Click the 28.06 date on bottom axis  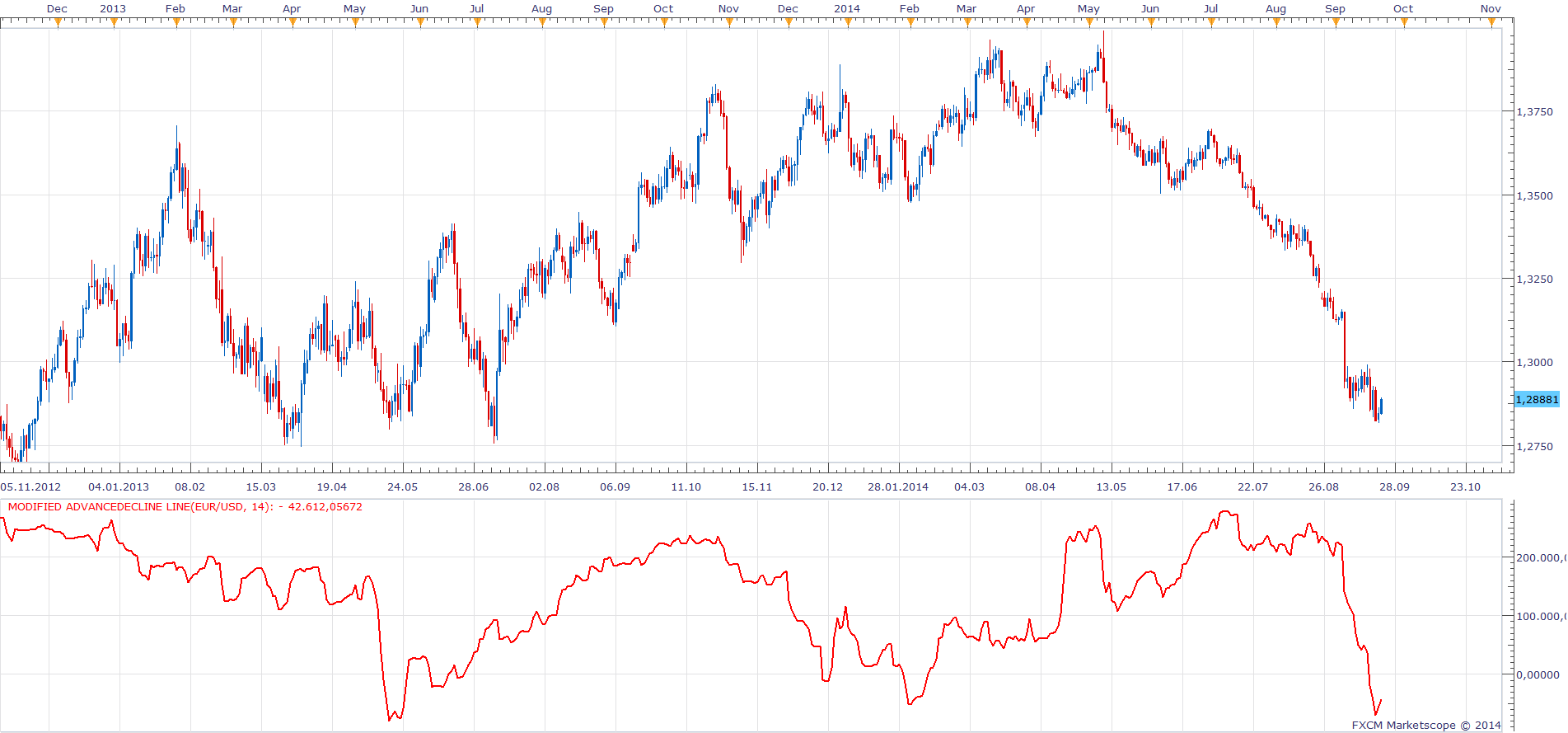(474, 486)
